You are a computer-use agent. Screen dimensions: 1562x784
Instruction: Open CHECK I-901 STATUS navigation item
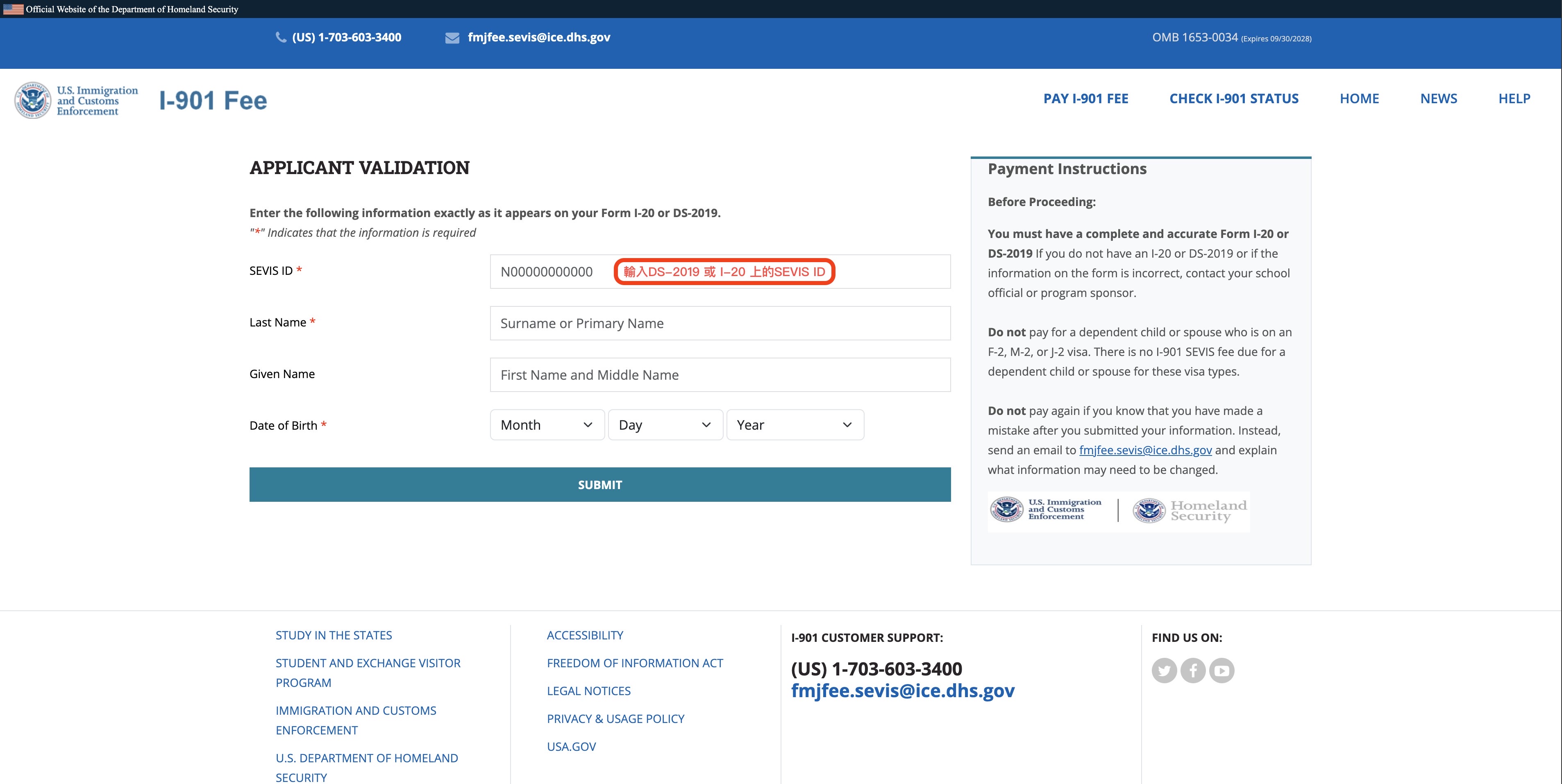click(x=1233, y=99)
